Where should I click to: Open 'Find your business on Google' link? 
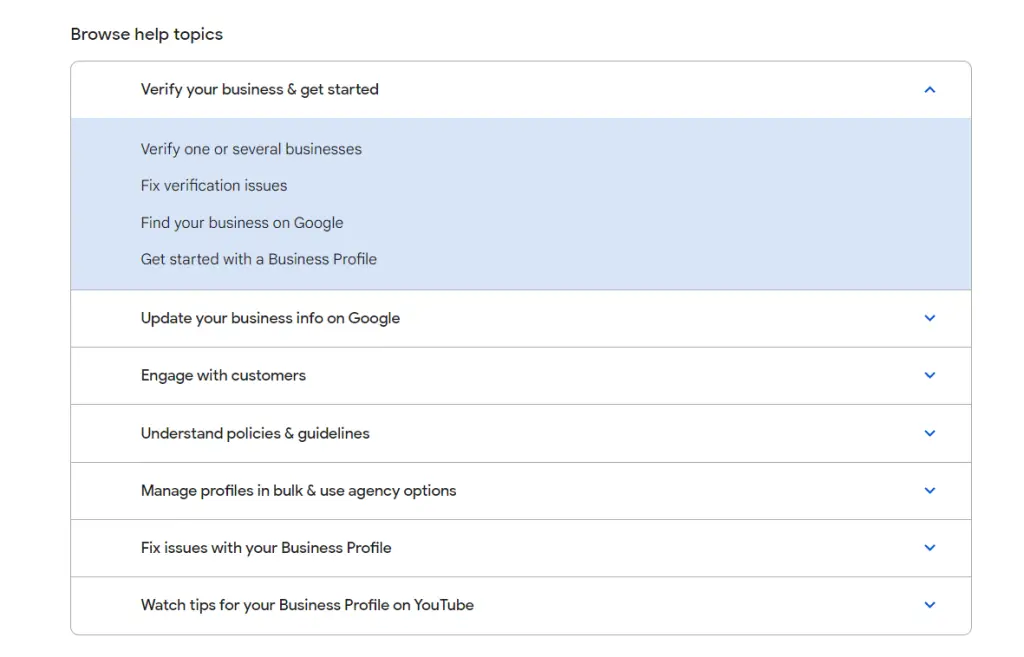click(x=242, y=223)
